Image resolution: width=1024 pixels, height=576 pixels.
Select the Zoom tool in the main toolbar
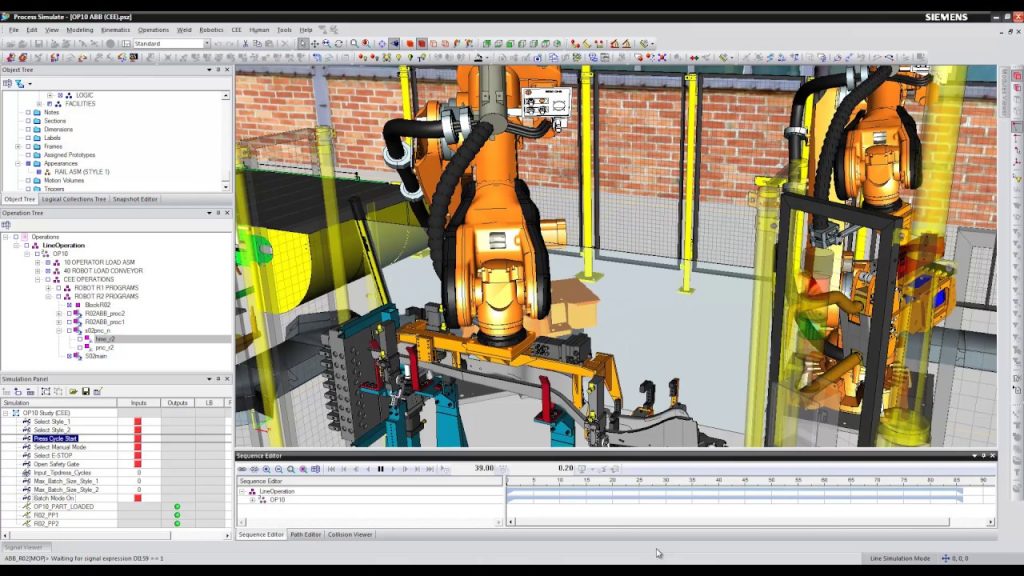(x=354, y=42)
